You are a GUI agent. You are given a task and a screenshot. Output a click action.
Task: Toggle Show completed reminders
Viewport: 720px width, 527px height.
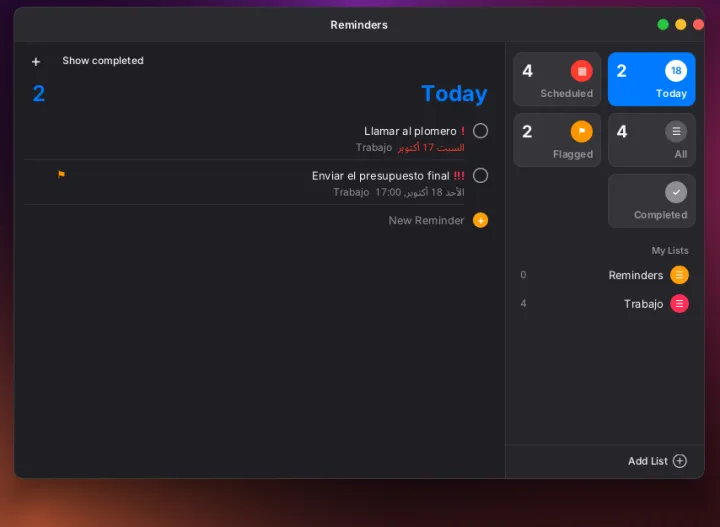103,61
